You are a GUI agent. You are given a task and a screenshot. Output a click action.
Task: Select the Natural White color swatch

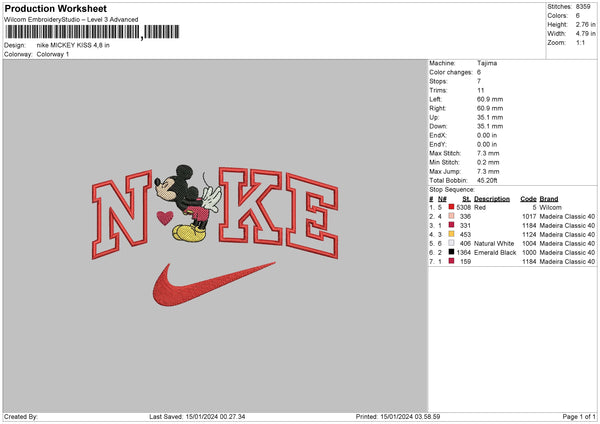[x=451, y=243]
